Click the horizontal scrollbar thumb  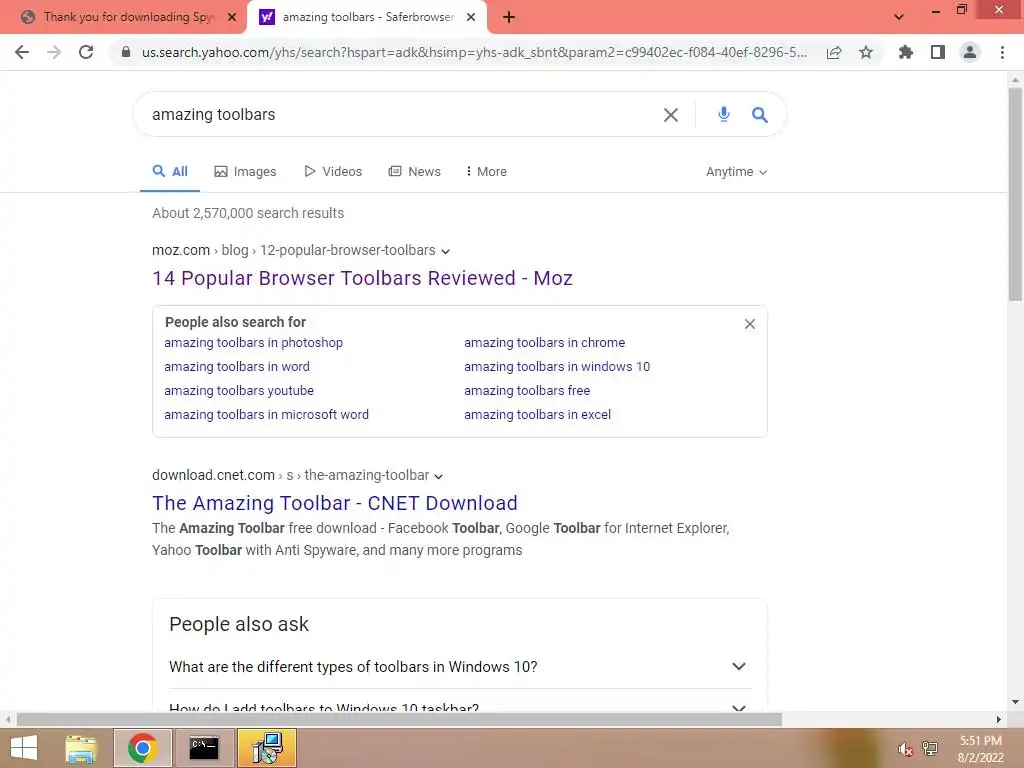(x=399, y=720)
